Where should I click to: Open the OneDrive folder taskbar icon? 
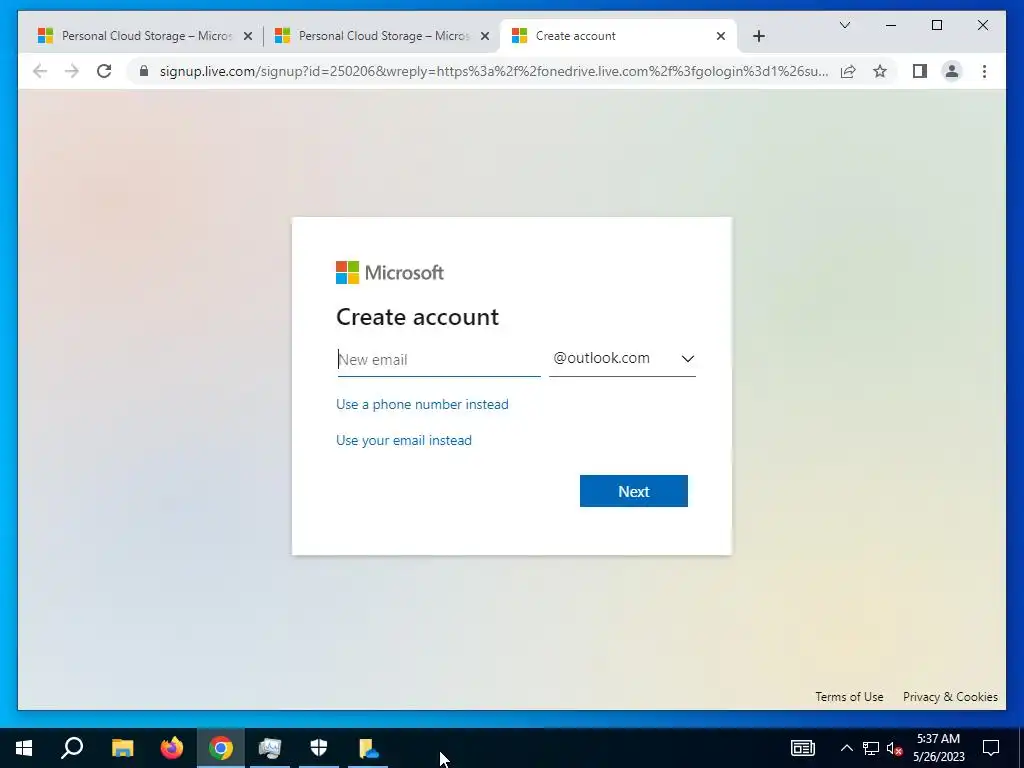coord(368,748)
